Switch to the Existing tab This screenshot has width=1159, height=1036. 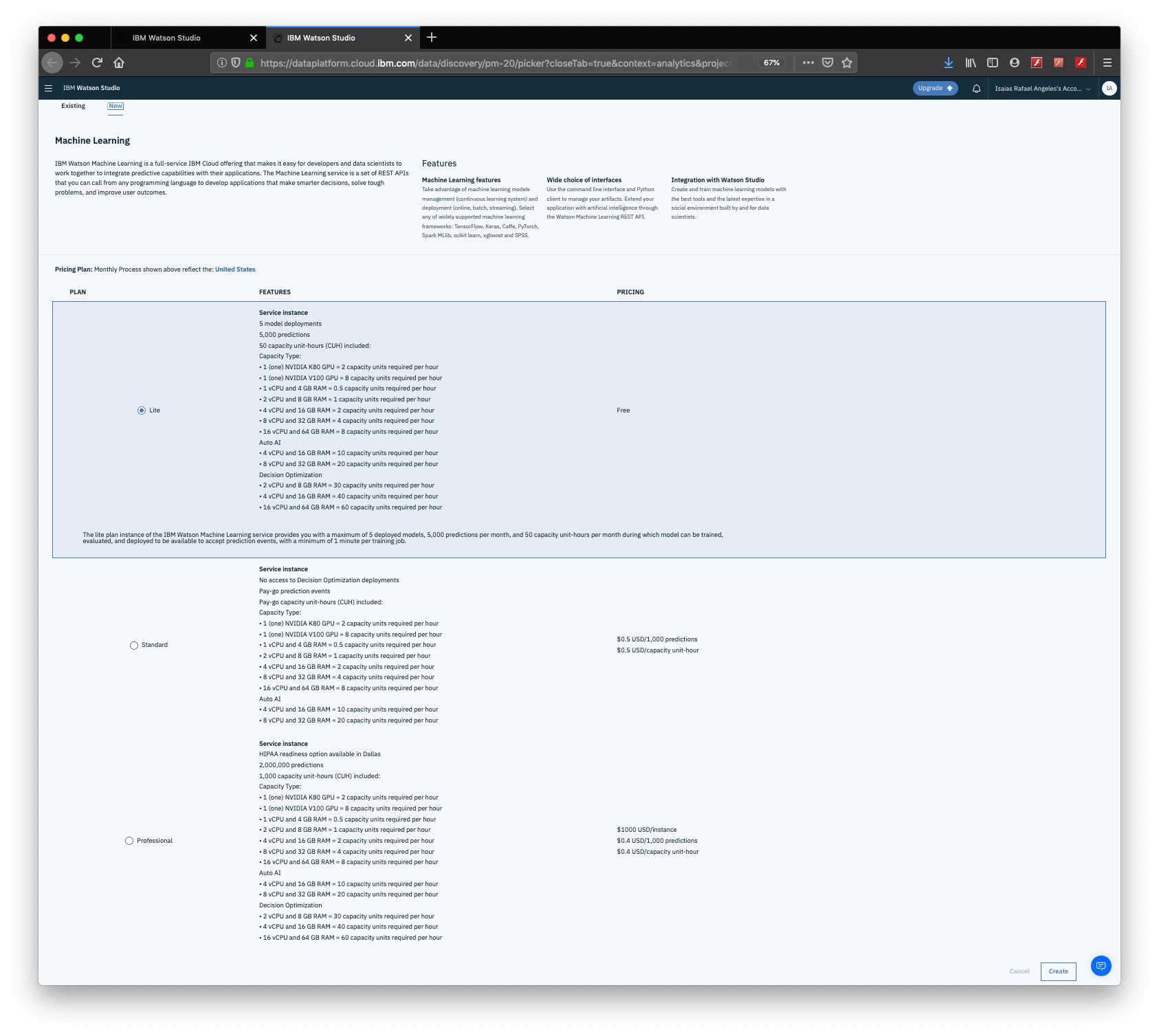73,106
